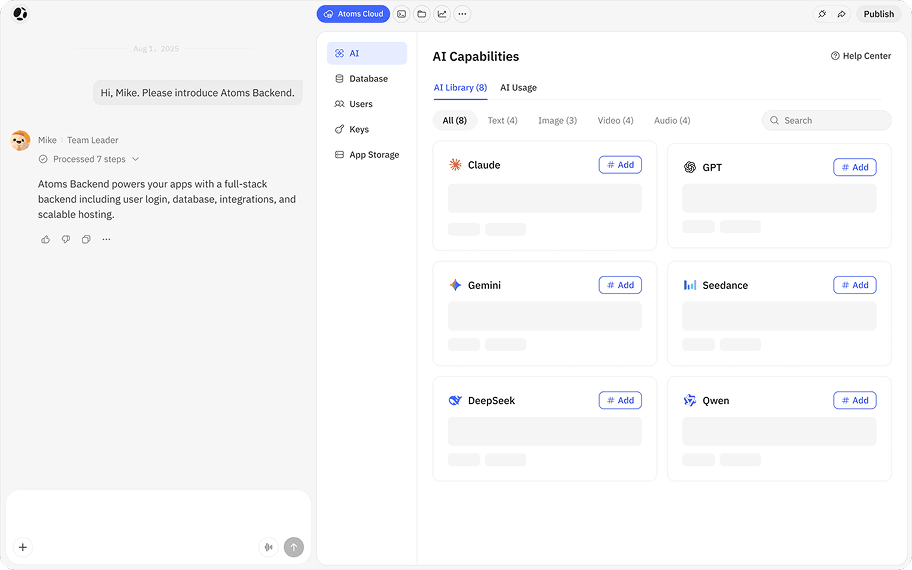Viewport: 912px width, 570px height.
Task: Switch to the AI Usage tab
Action: click(518, 88)
